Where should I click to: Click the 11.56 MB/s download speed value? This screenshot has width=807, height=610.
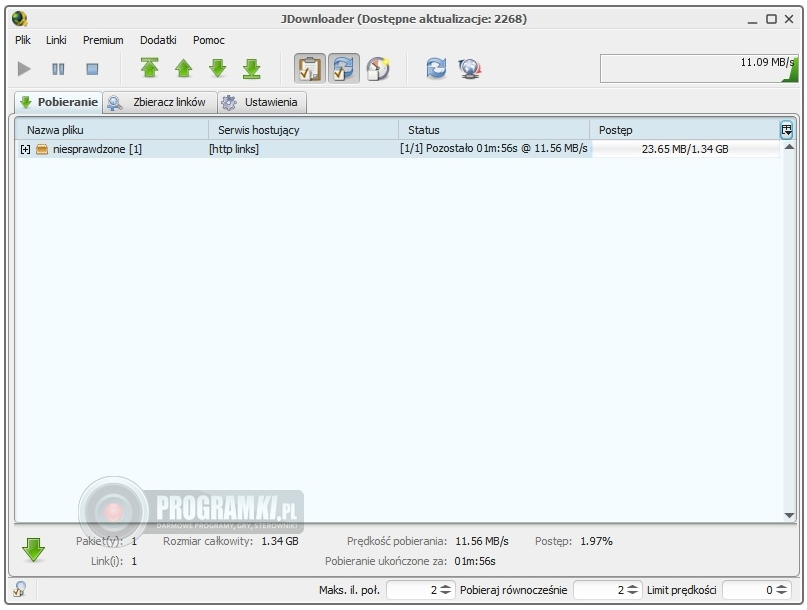[x=481, y=542]
